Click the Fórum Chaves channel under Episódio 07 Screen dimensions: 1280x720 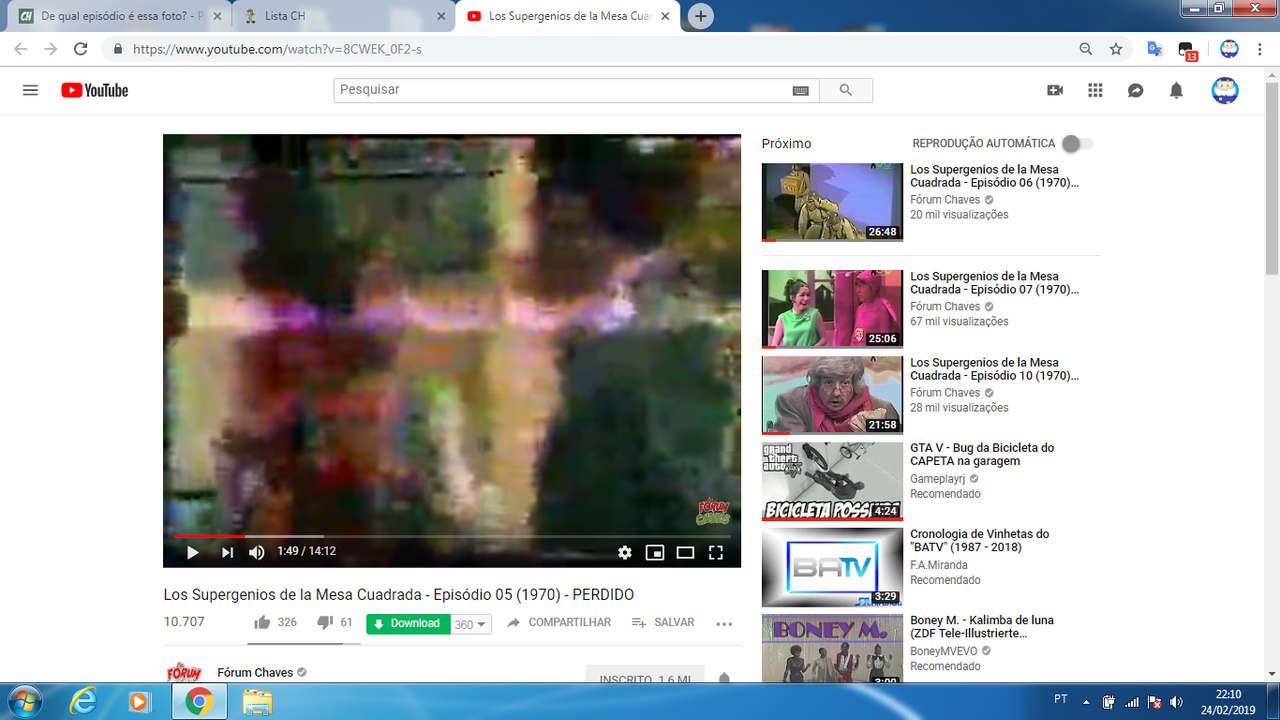coord(945,306)
